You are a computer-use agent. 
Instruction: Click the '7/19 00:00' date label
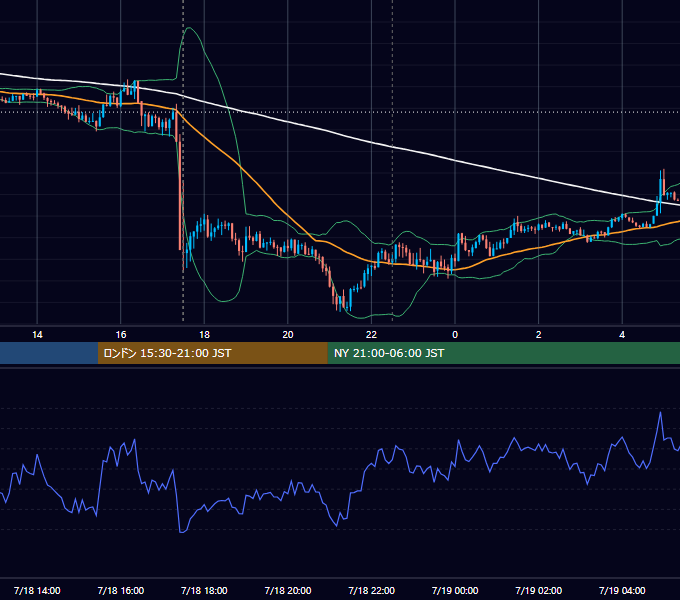455,590
